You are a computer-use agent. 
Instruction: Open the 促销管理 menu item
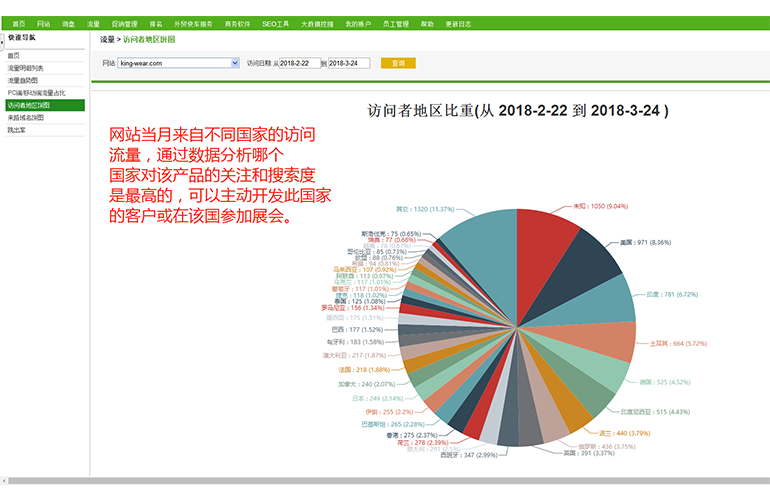pos(124,22)
